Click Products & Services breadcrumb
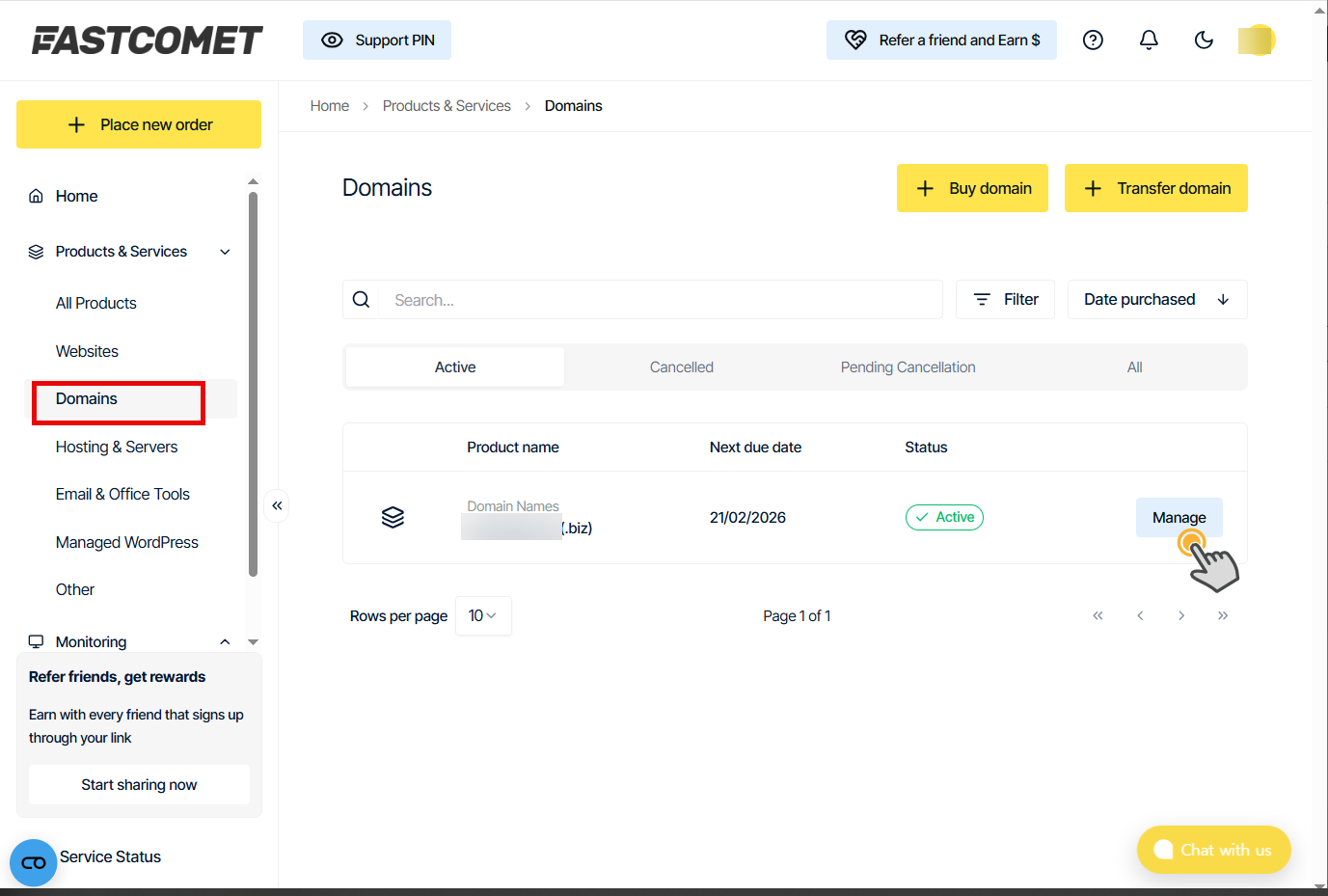Screen dimensions: 1328x896 447,106
